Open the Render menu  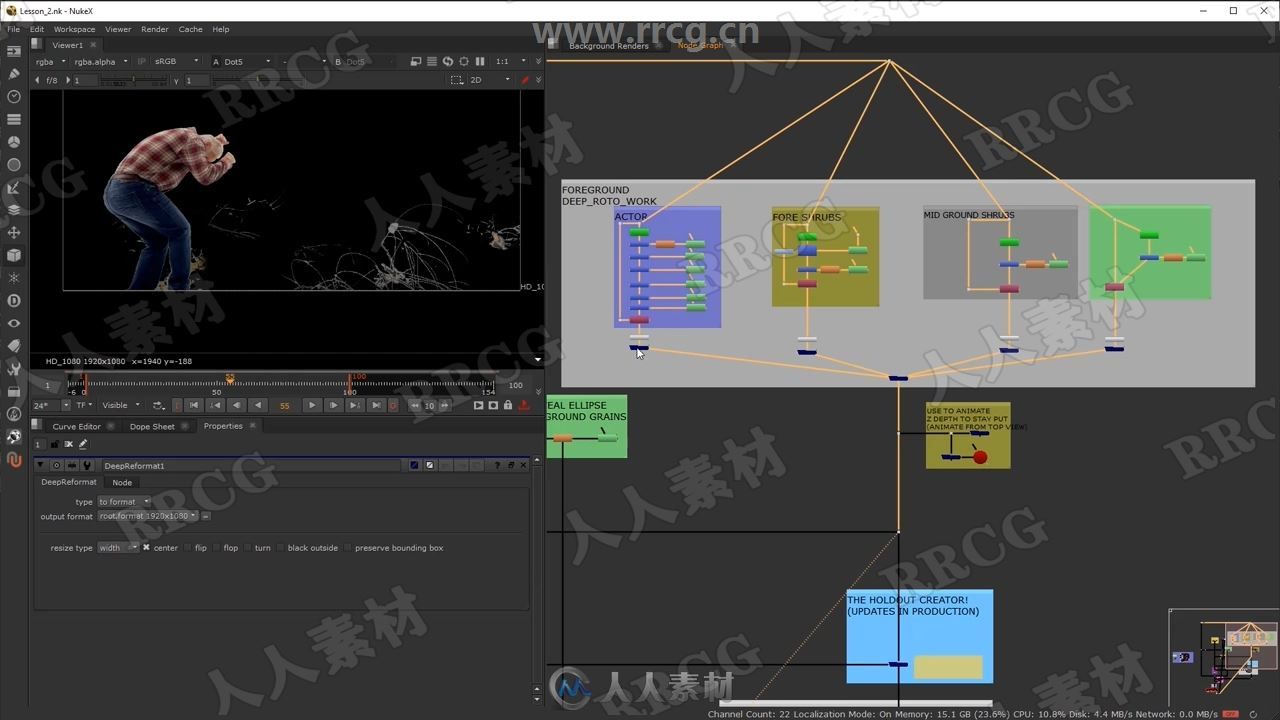(x=154, y=29)
